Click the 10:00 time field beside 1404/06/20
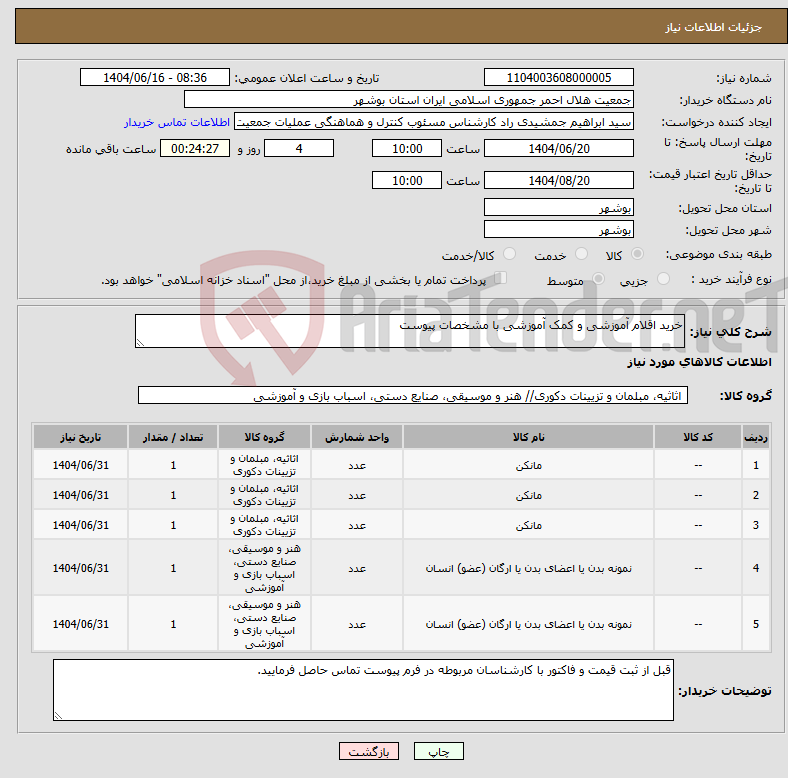788x778 pixels. coord(407,148)
